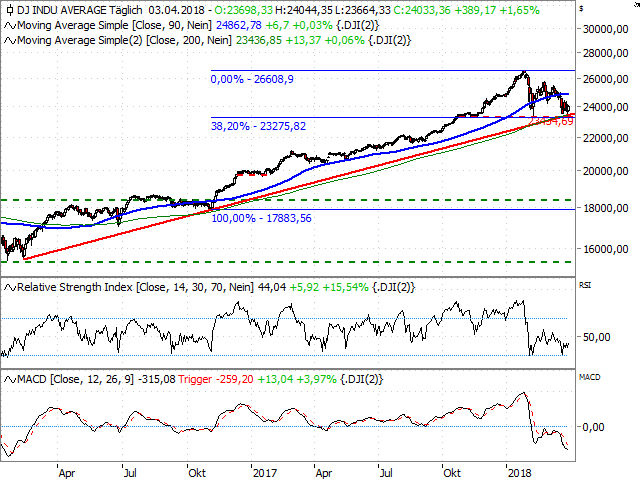
Task: Click the 24000,00 price axis label
Action: point(606,107)
